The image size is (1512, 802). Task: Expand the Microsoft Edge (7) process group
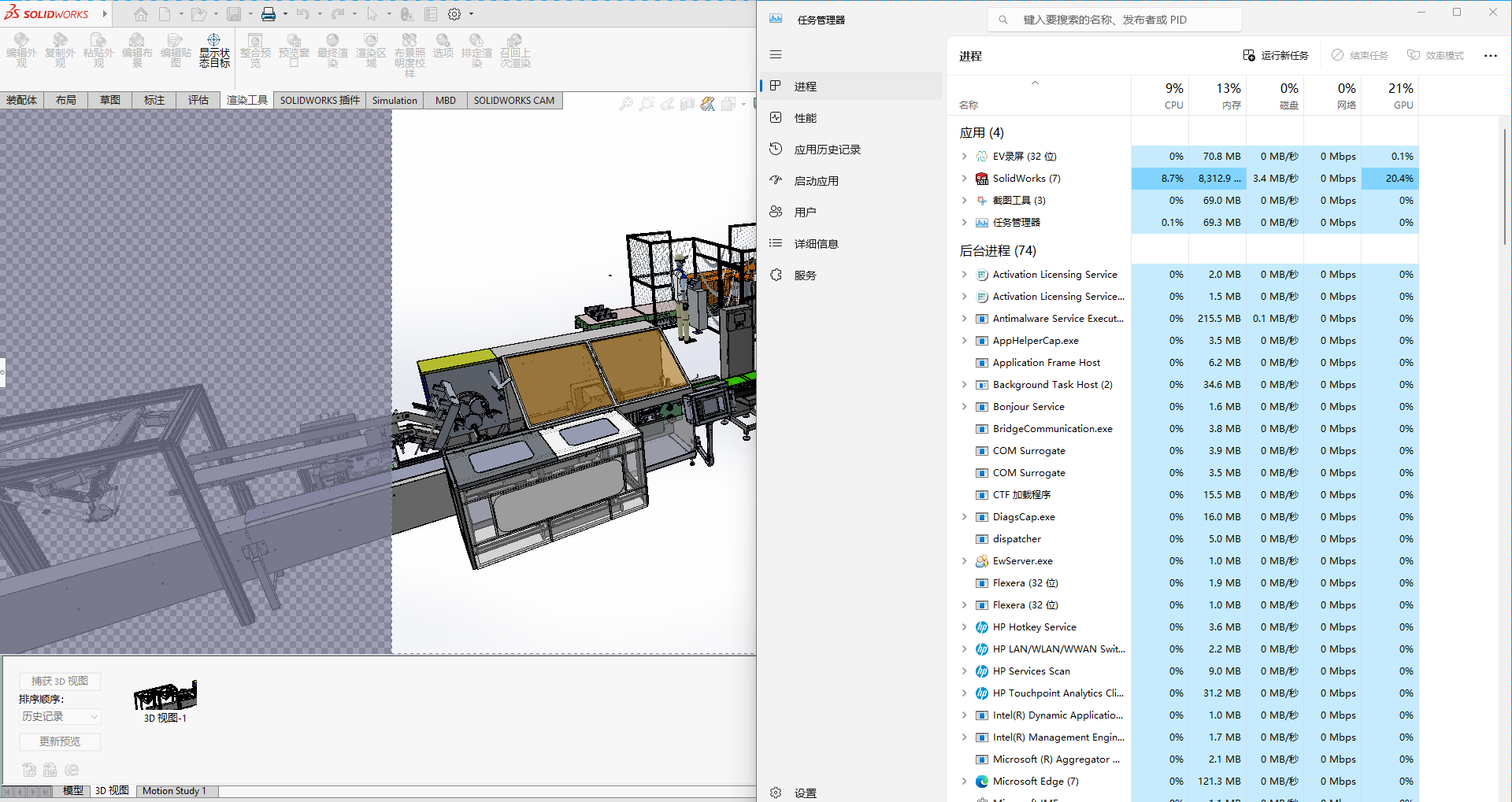(964, 782)
